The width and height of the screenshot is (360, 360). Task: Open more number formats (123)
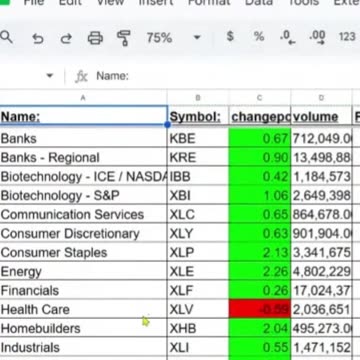(x=347, y=36)
